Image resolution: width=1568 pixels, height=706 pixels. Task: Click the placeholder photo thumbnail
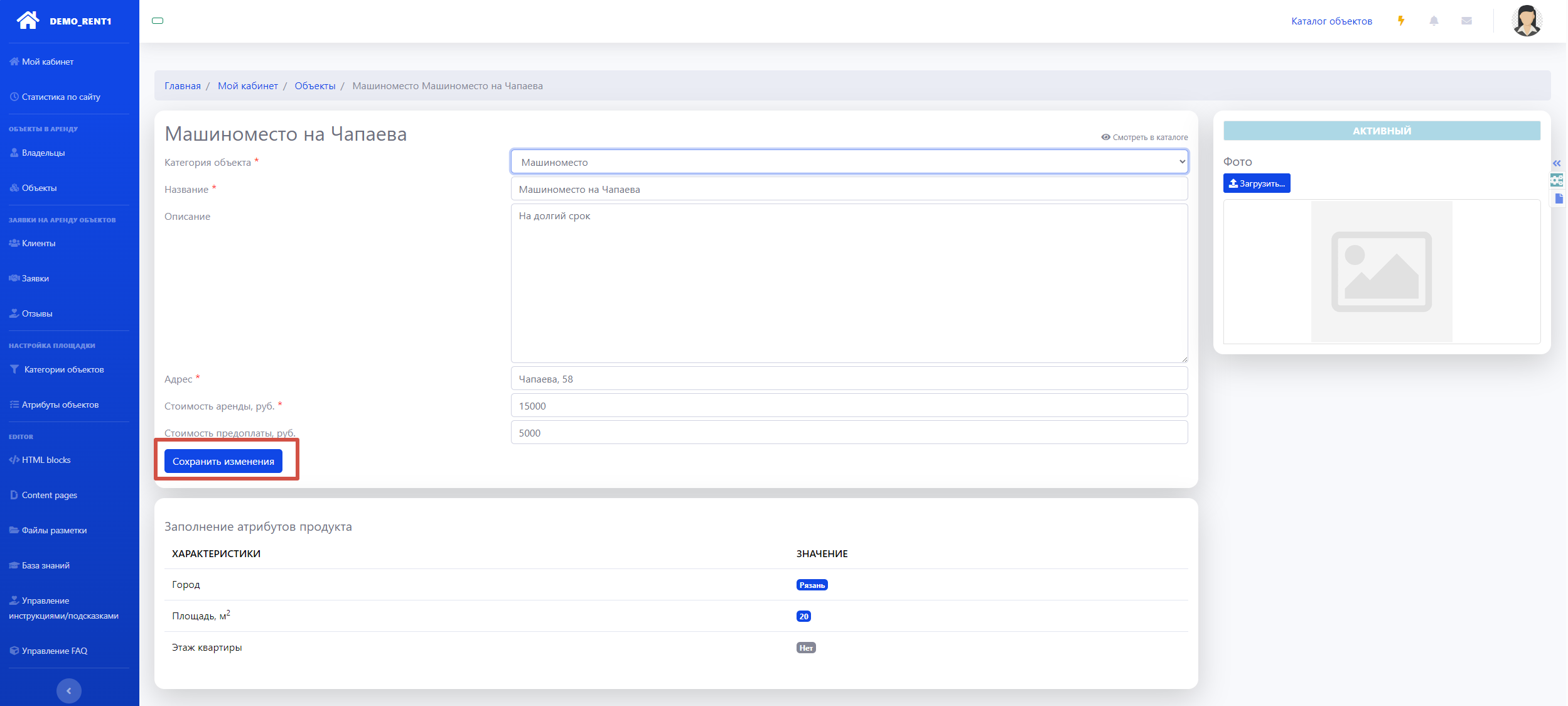pyautogui.click(x=1381, y=271)
